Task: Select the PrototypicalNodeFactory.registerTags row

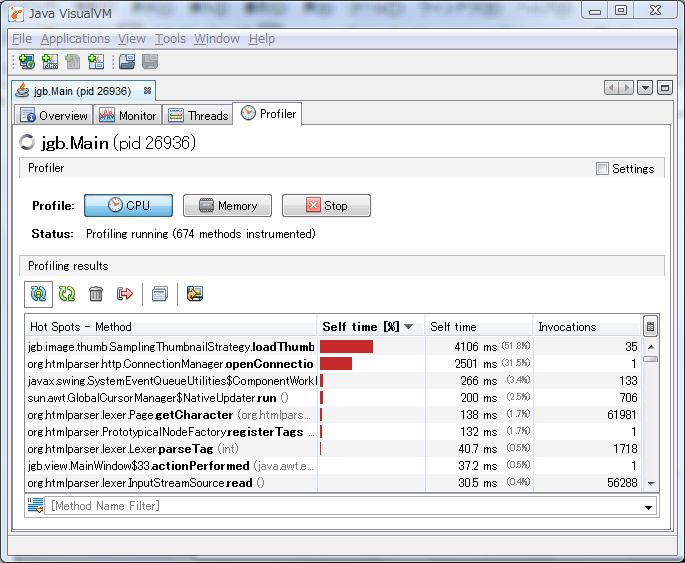Action: point(333,432)
